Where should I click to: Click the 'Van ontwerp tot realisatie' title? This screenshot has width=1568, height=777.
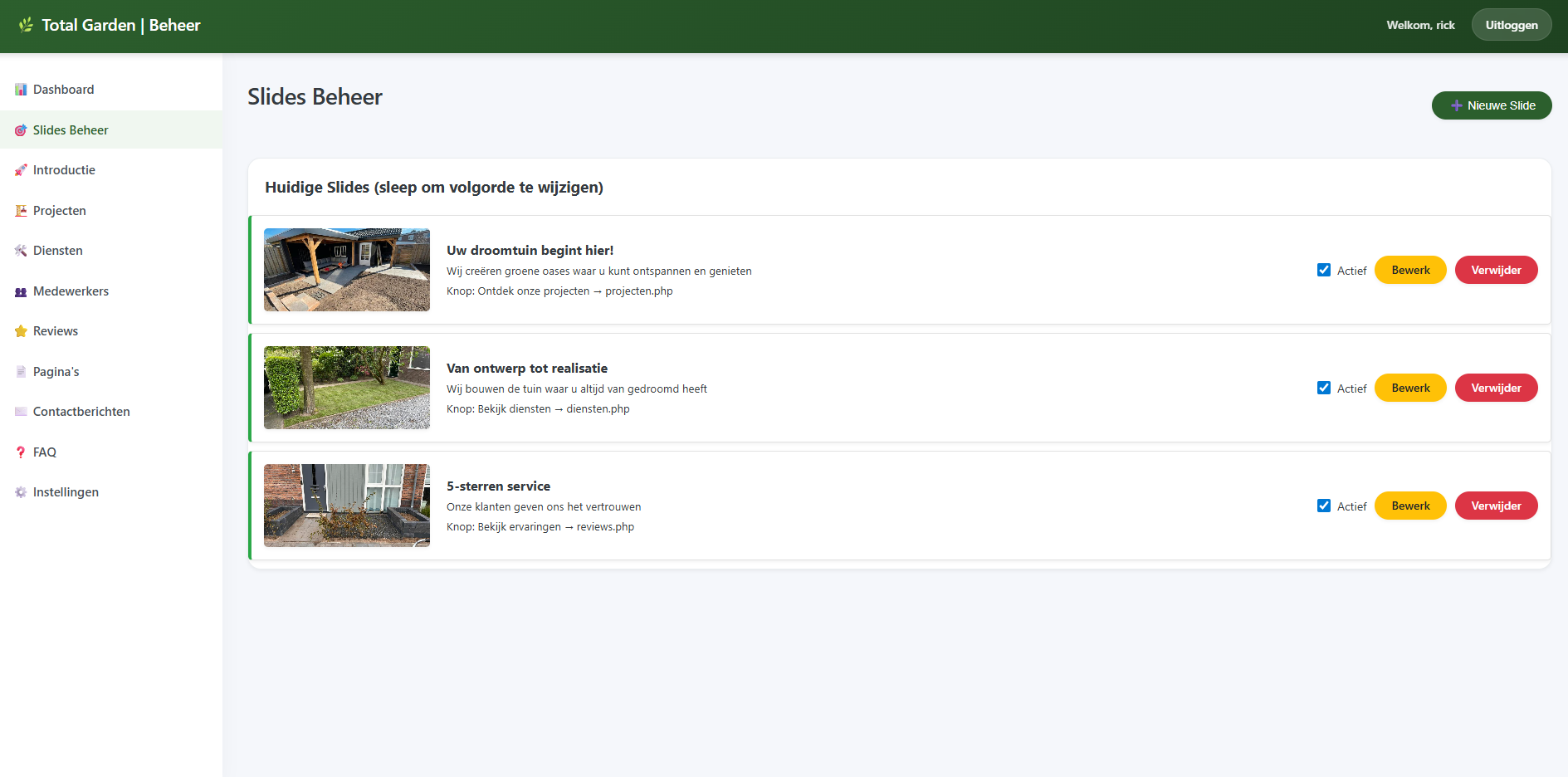527,369
